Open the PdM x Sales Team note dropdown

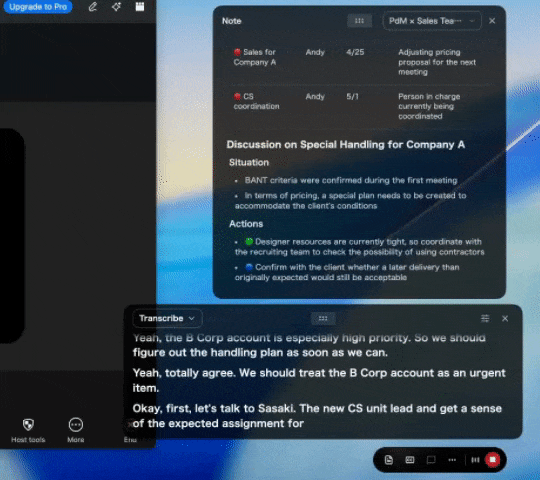point(432,21)
